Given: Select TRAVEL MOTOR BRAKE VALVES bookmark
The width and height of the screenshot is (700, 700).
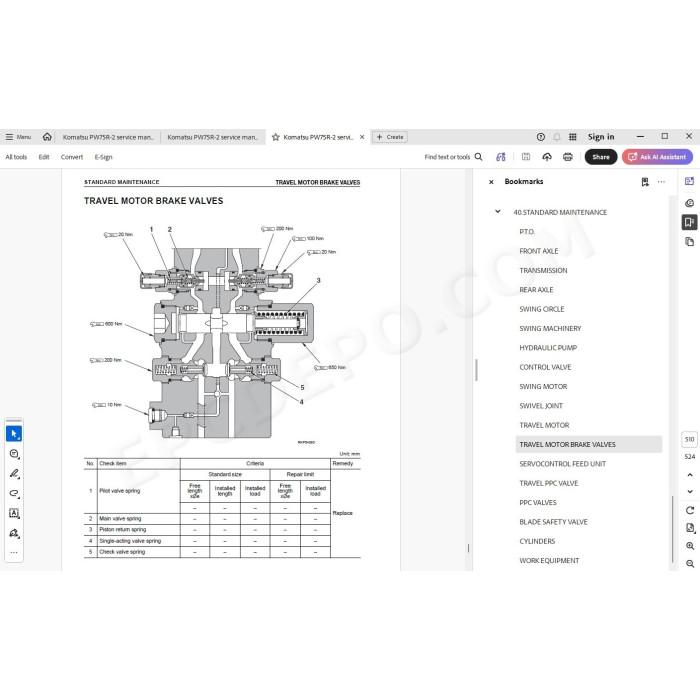Looking at the screenshot, I should pyautogui.click(x=588, y=444).
